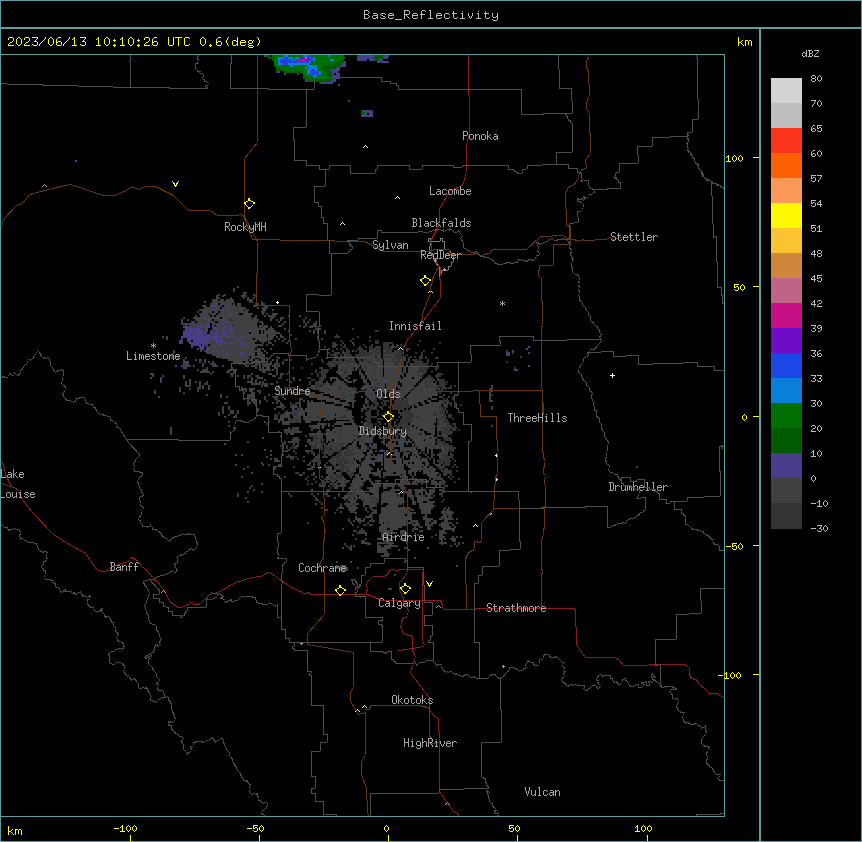Click the Calgary label

399,603
